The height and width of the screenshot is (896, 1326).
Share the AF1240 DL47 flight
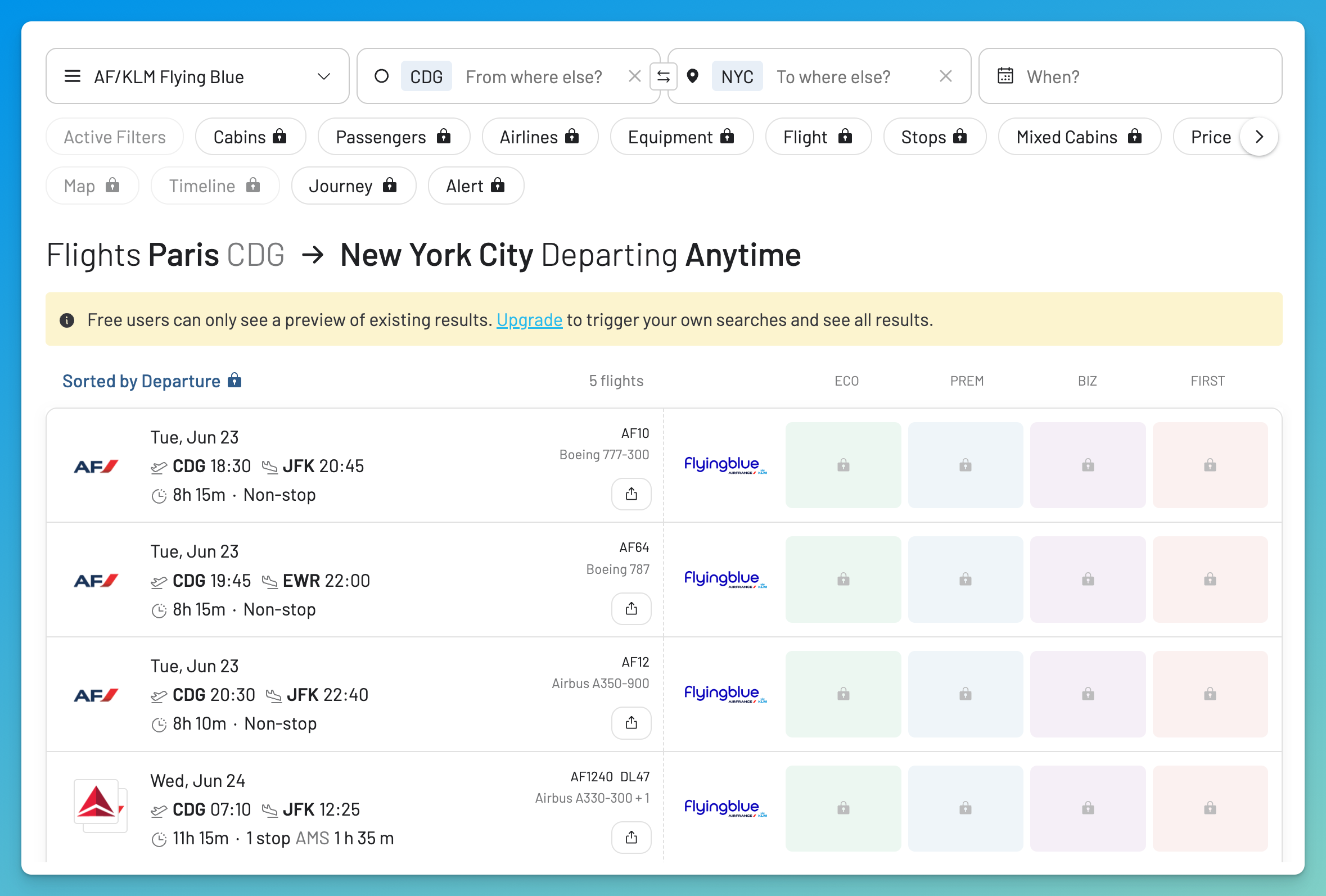(x=631, y=837)
